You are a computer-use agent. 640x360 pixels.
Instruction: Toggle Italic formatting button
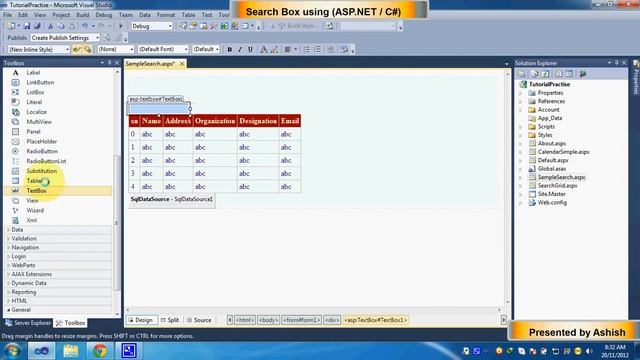point(240,49)
